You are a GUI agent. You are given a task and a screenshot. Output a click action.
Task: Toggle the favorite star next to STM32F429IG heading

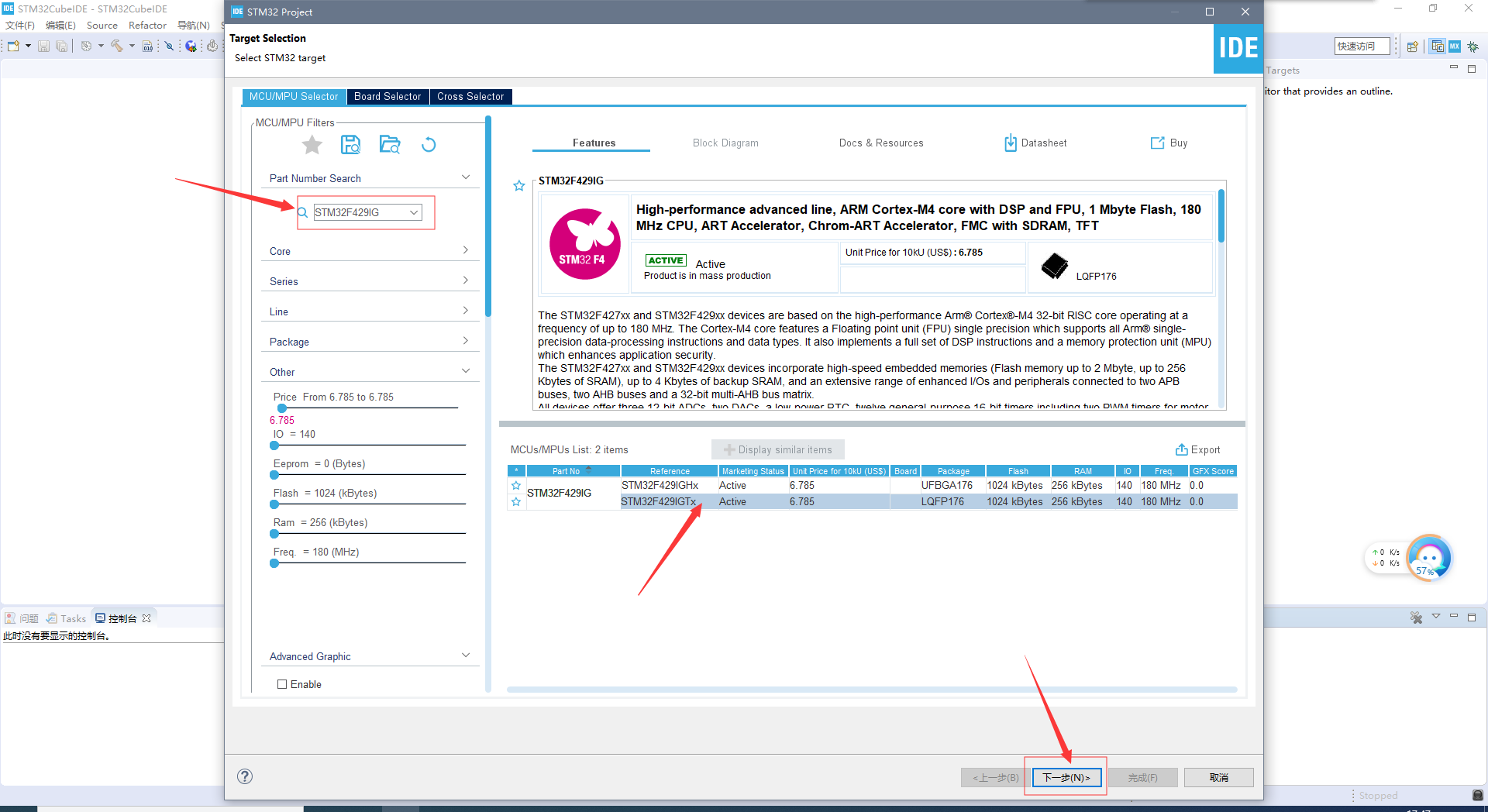pos(518,185)
